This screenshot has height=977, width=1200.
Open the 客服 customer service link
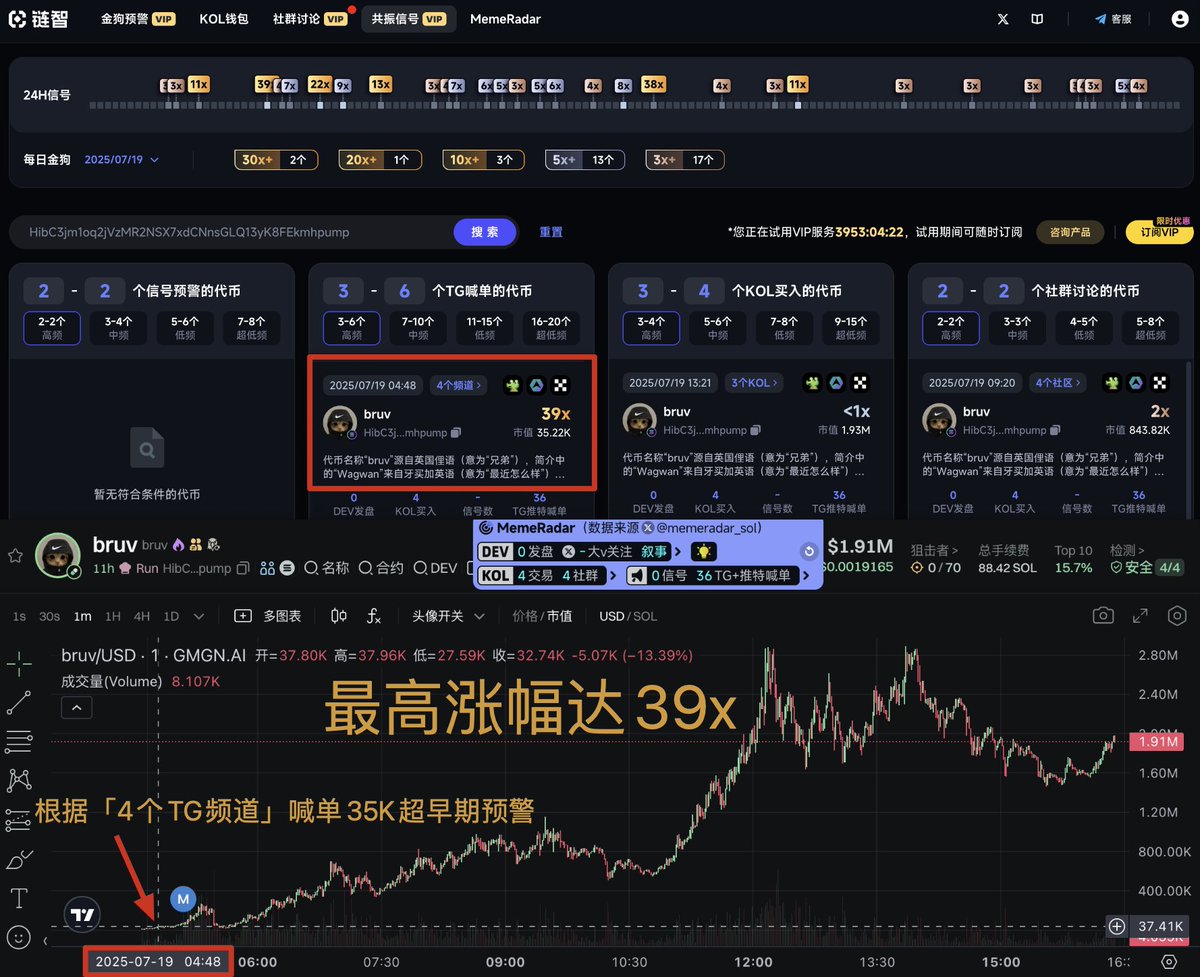[x=1113, y=19]
